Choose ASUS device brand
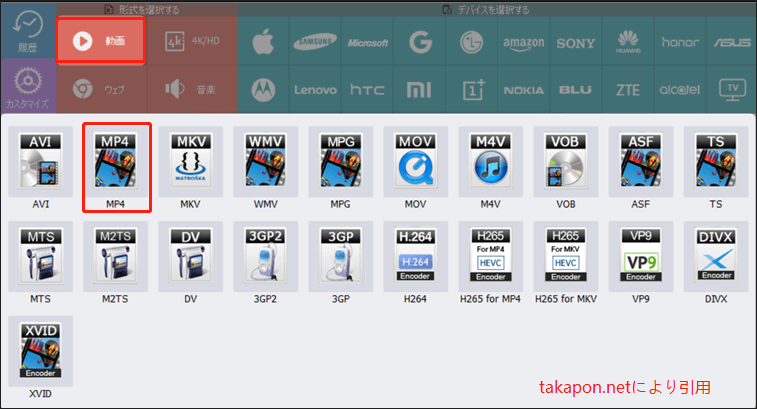The height and width of the screenshot is (409, 757). 731,42
